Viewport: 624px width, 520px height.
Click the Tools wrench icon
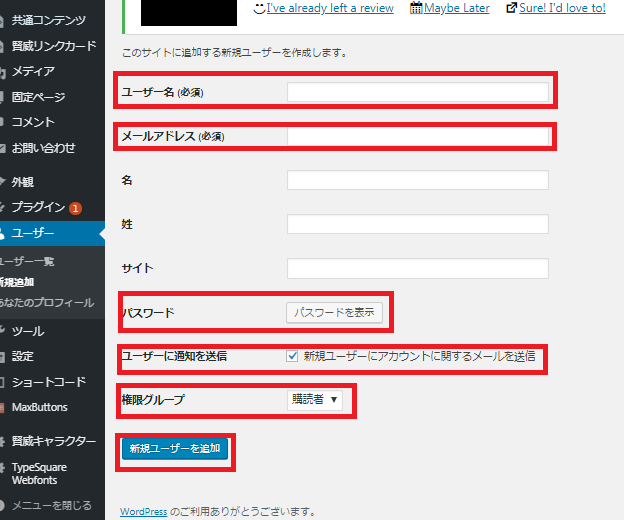pyautogui.click(x=3, y=331)
